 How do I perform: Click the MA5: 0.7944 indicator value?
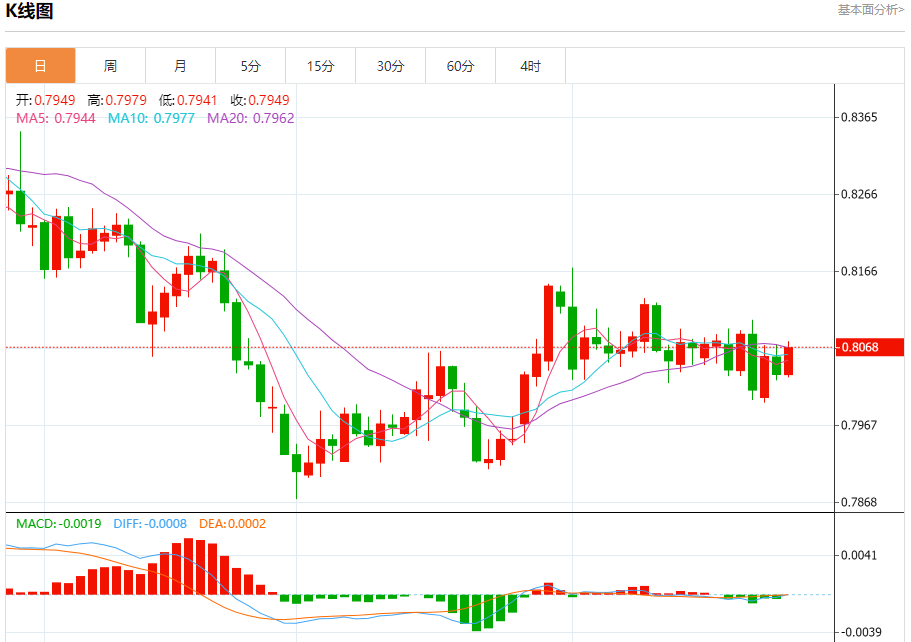pyautogui.click(x=56, y=119)
